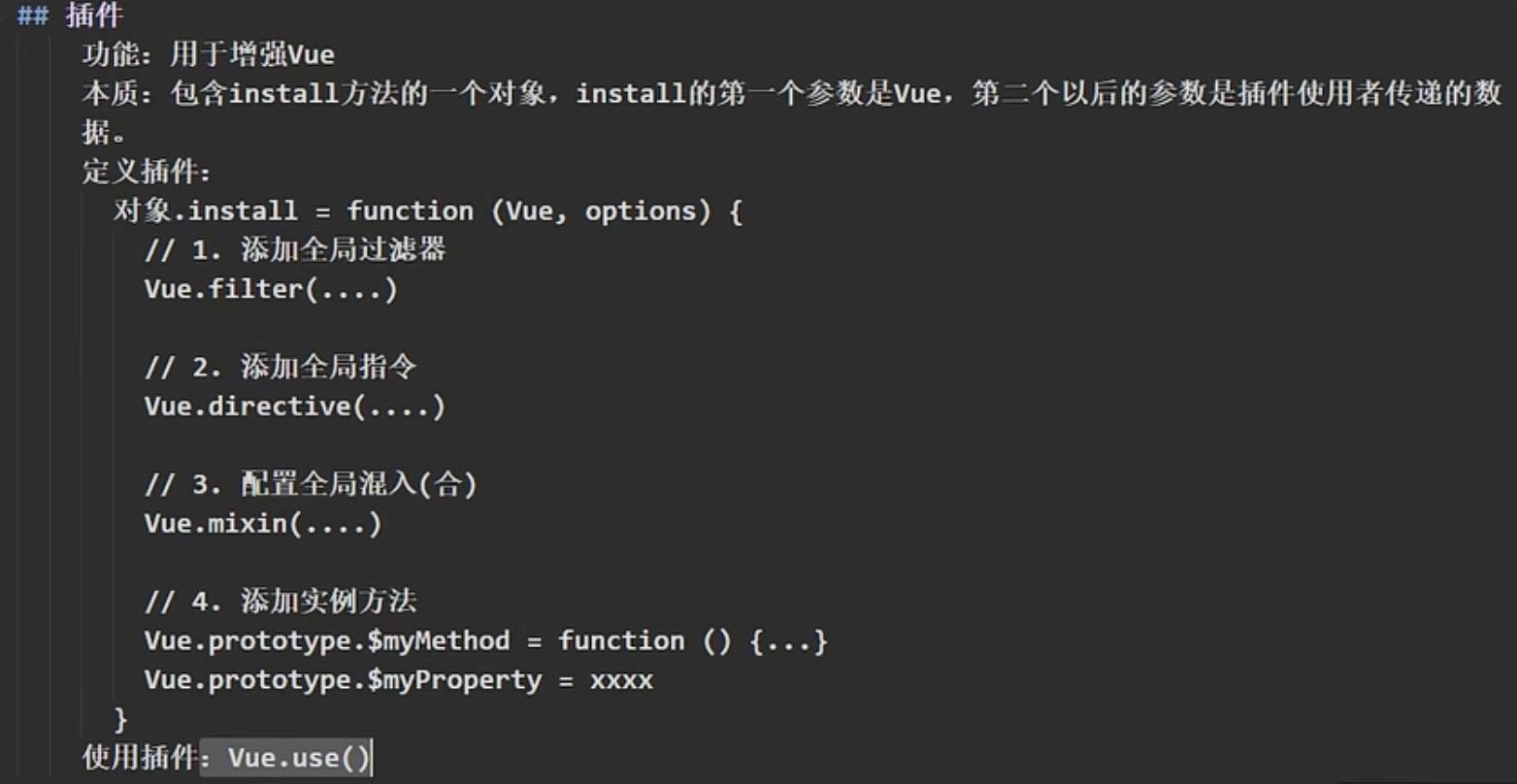Click the '// 2. 添加全局指令' comment
This screenshot has height=784, width=1517.
[280, 367]
